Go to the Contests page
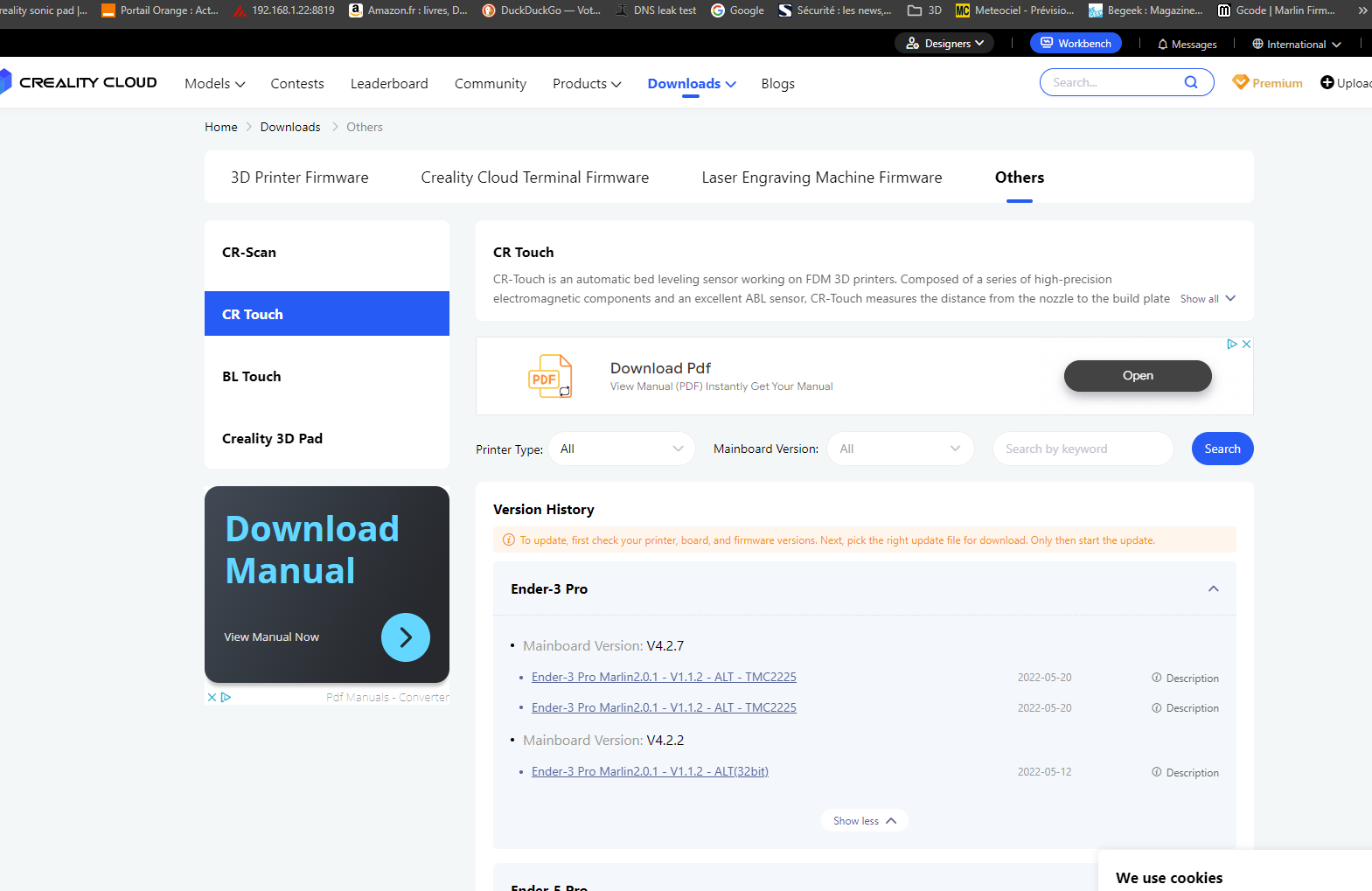This screenshot has height=891, width=1372. 297,83
